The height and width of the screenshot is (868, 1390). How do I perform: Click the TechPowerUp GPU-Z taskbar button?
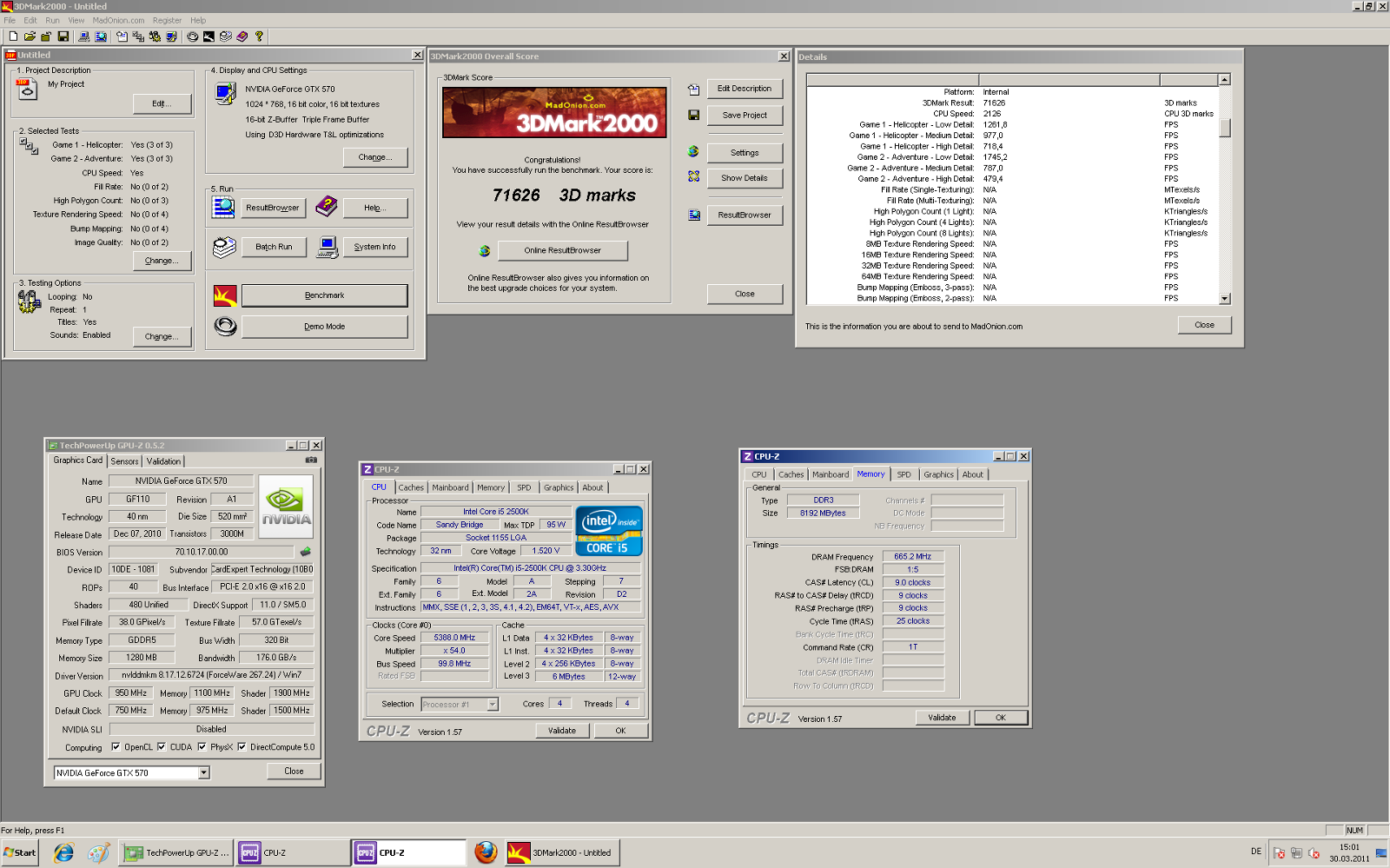click(176, 852)
